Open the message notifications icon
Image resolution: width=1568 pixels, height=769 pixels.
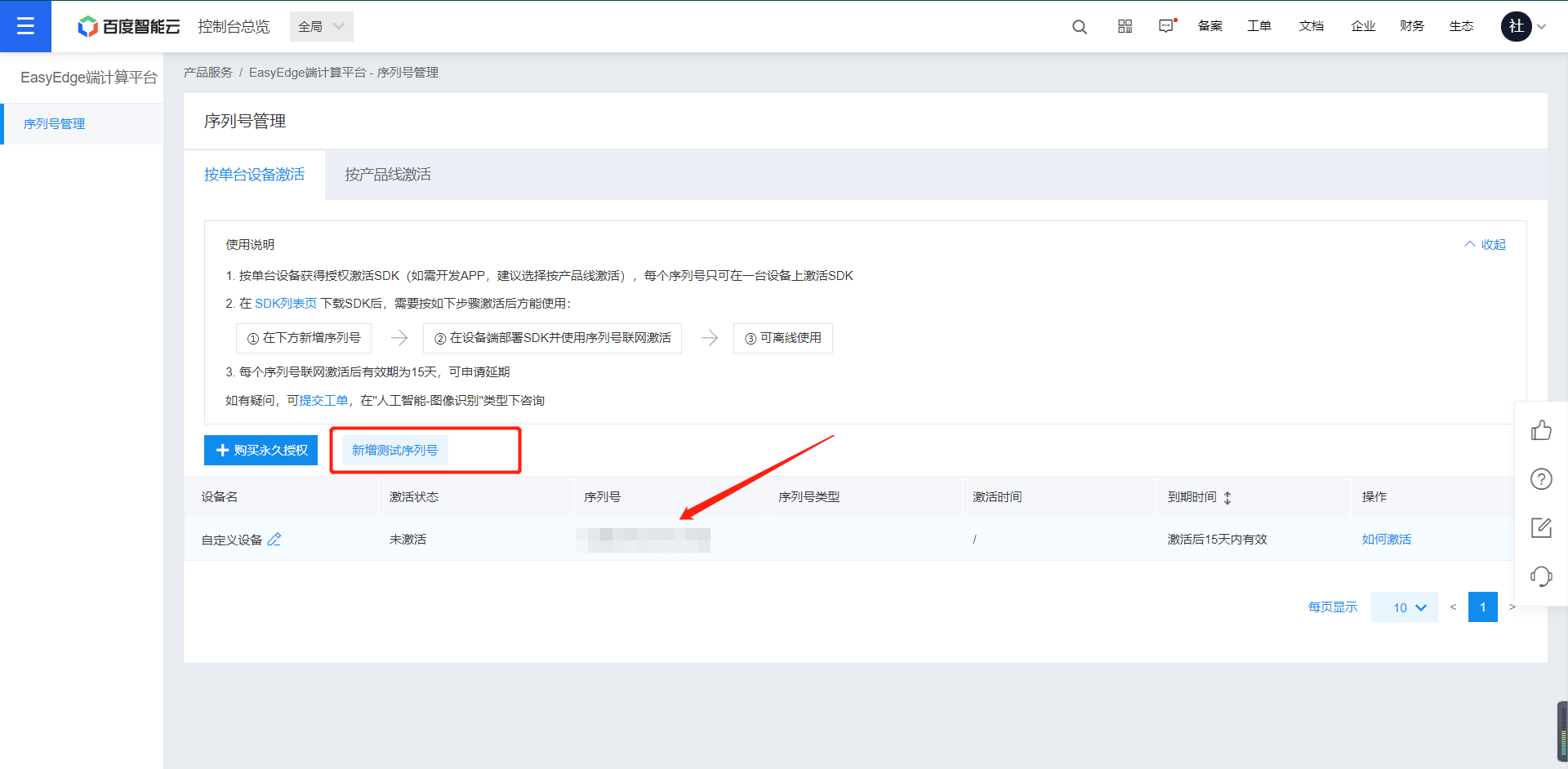[x=1167, y=26]
